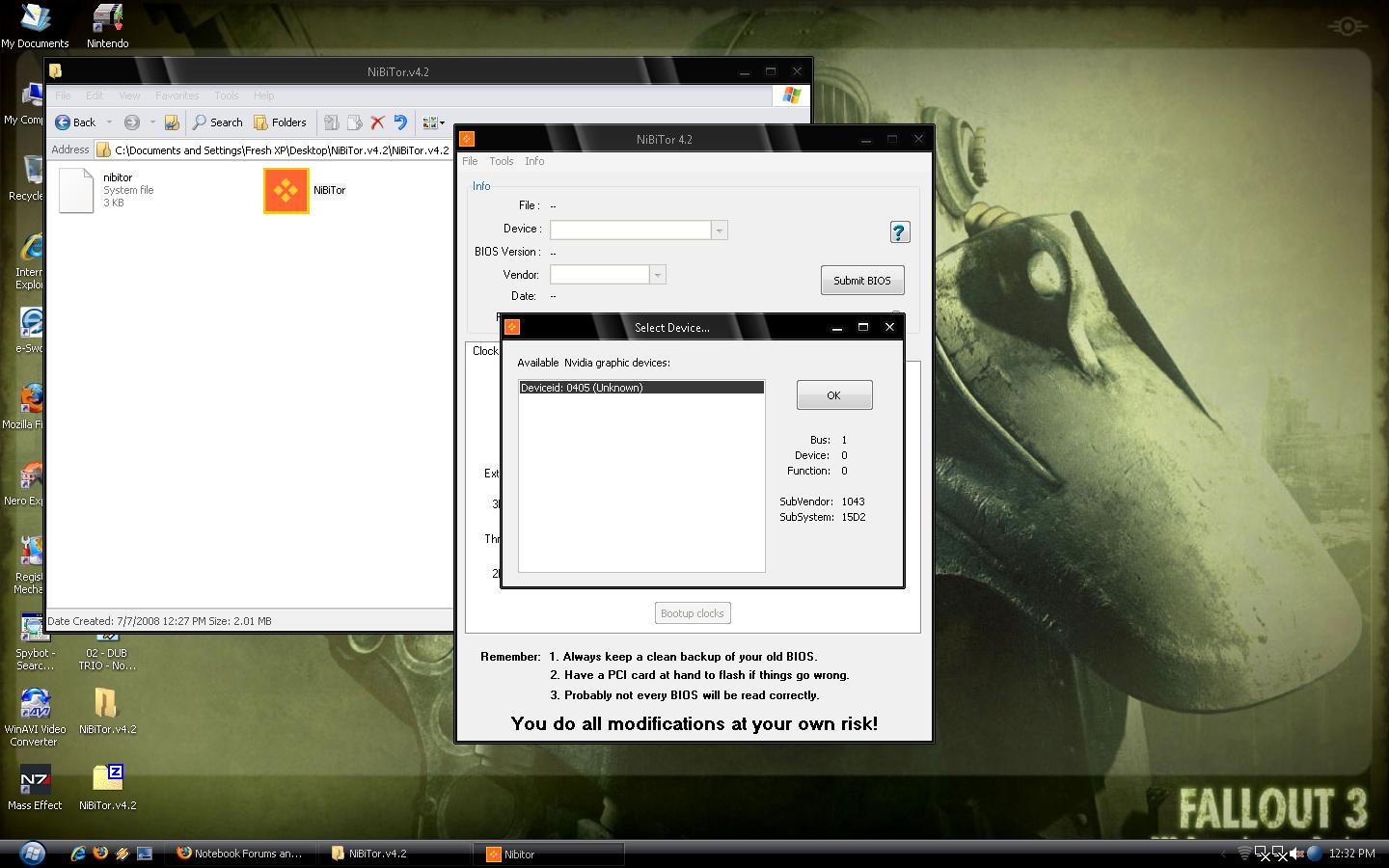This screenshot has width=1389, height=868.
Task: Switch to Notebook Forums taskbar button
Action: 239,854
